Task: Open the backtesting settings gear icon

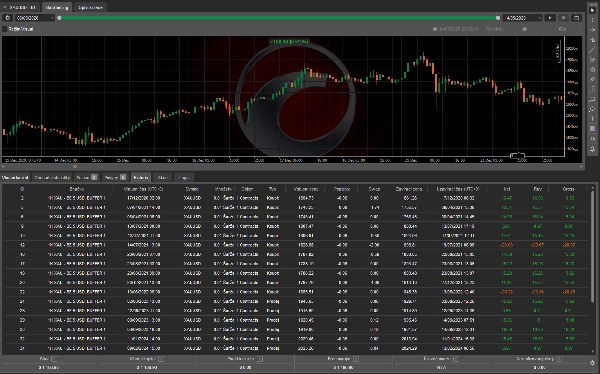Action: pos(7,18)
